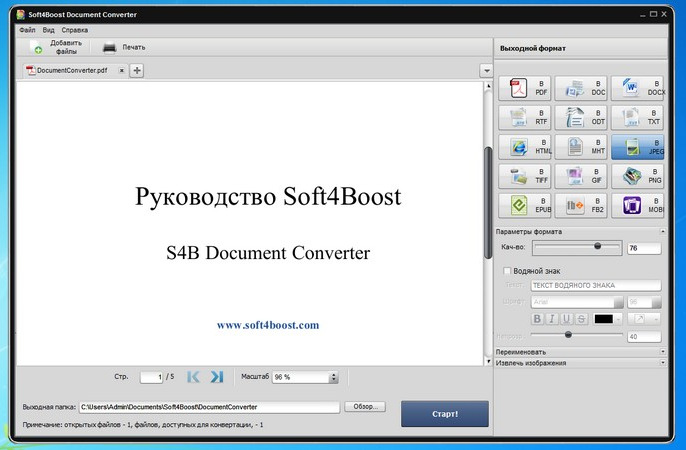Viewport: 686px width, 450px height.
Task: Enable the Водяной знак checkbox
Action: (x=507, y=271)
